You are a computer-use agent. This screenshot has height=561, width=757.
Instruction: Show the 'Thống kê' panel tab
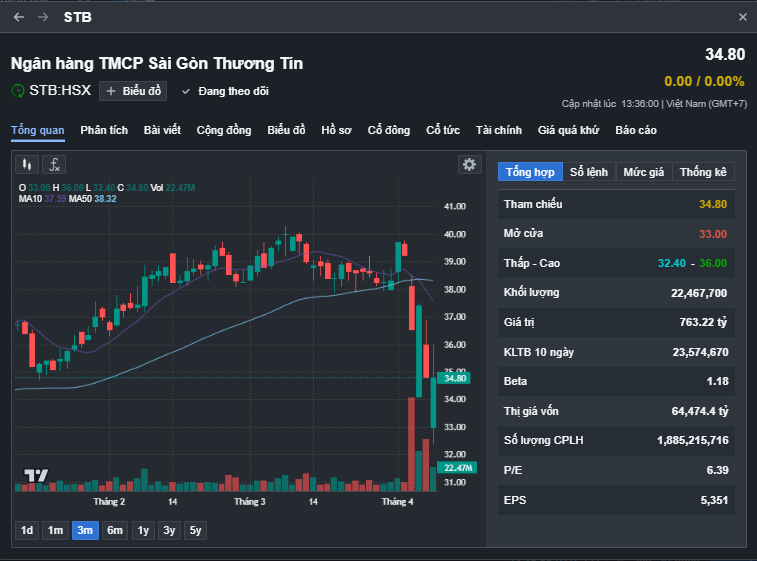coord(703,172)
